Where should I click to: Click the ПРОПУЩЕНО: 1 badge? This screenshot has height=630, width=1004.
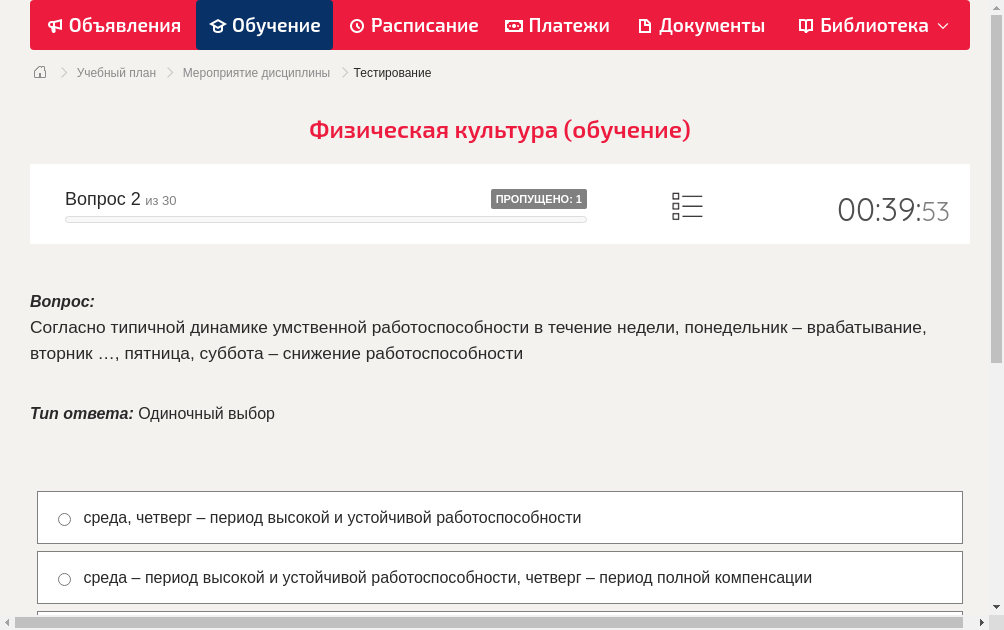pyautogui.click(x=539, y=198)
